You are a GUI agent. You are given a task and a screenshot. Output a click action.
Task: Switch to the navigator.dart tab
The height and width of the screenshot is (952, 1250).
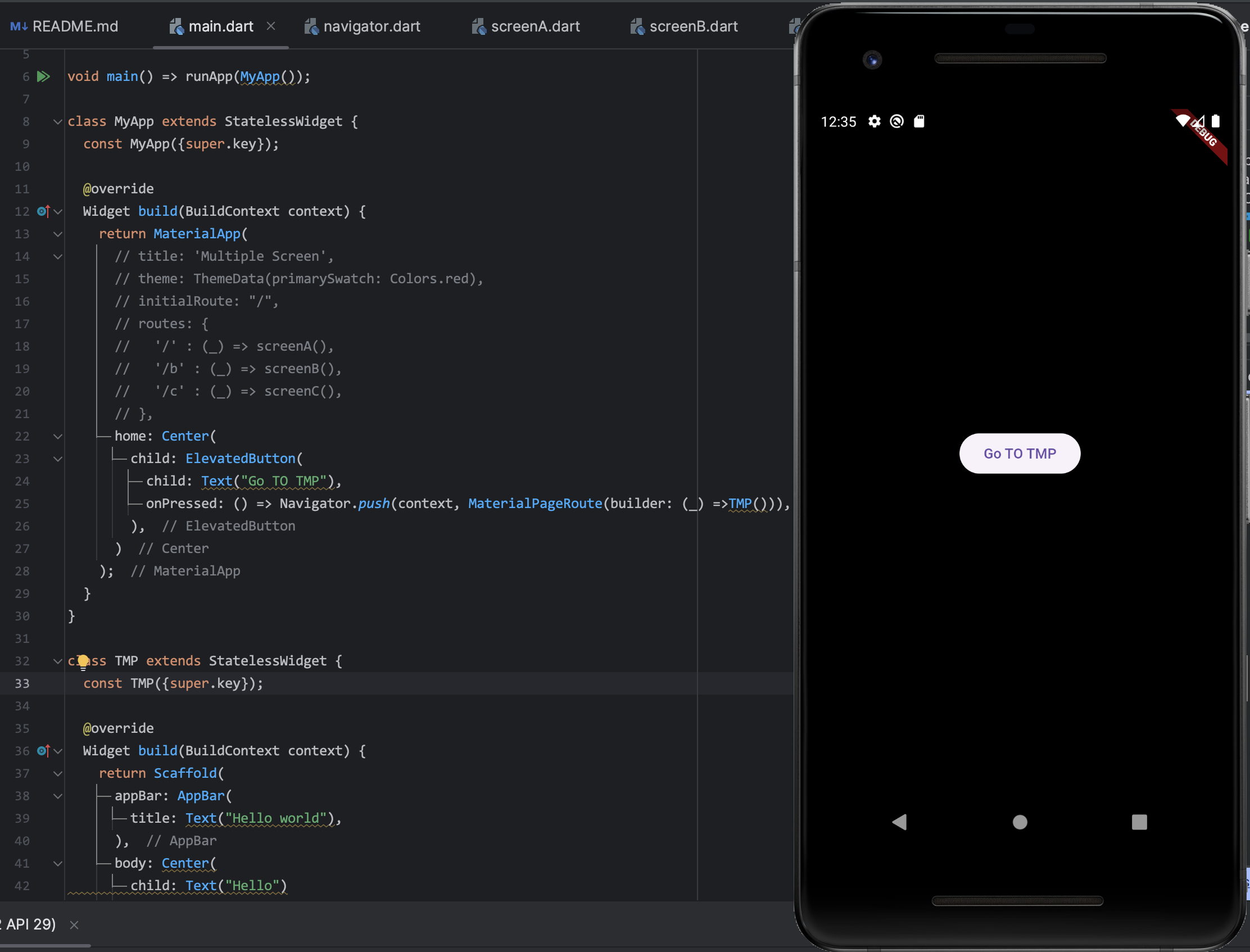(371, 26)
